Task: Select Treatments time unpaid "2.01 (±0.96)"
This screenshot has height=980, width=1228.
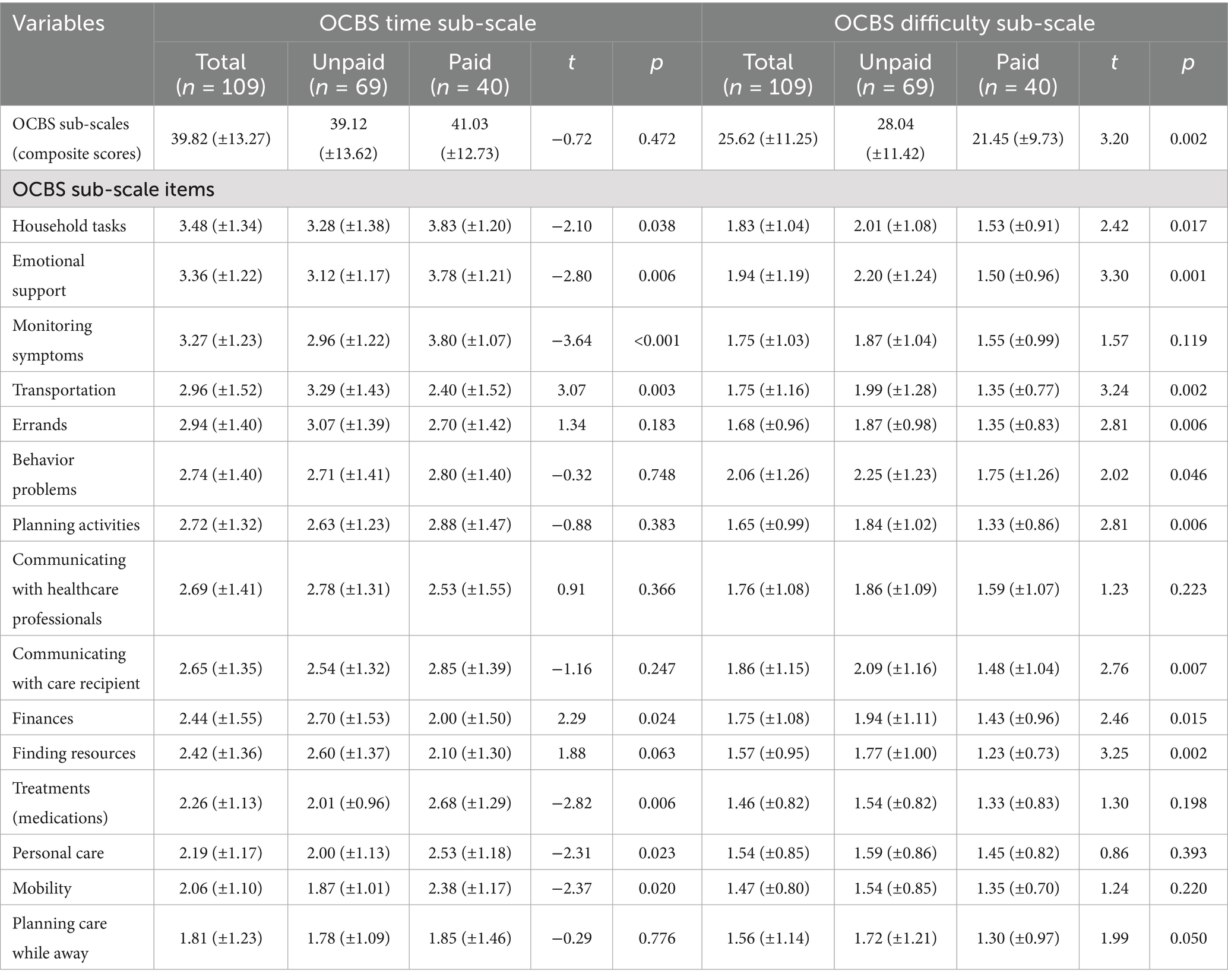Action: pos(349,802)
